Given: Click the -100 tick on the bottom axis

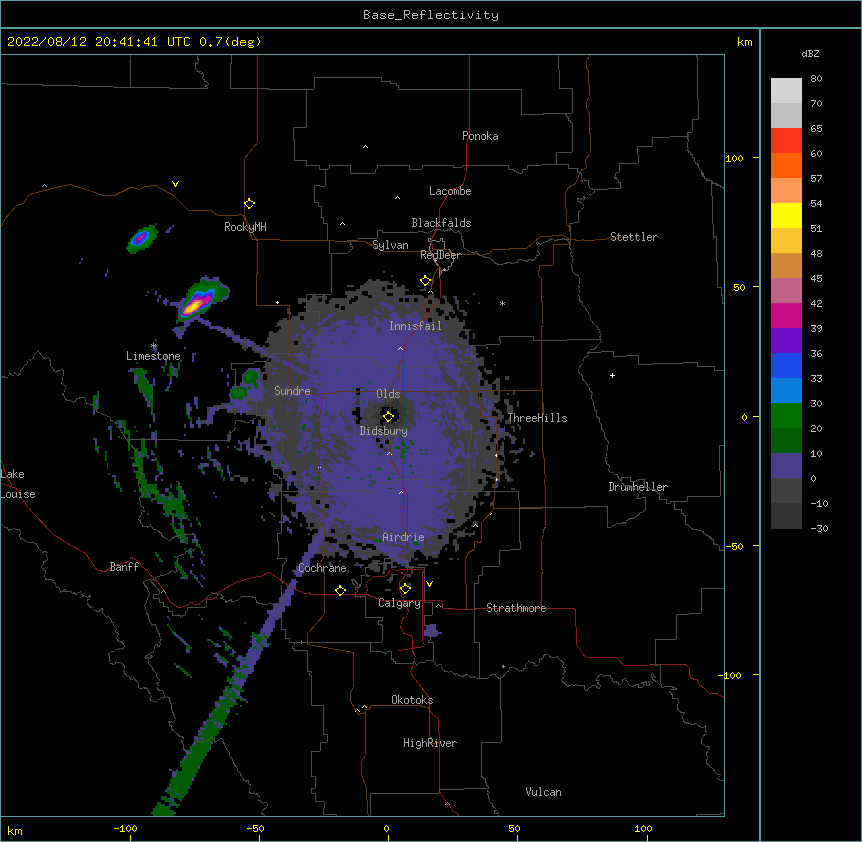Looking at the screenshot, I should (x=125, y=828).
